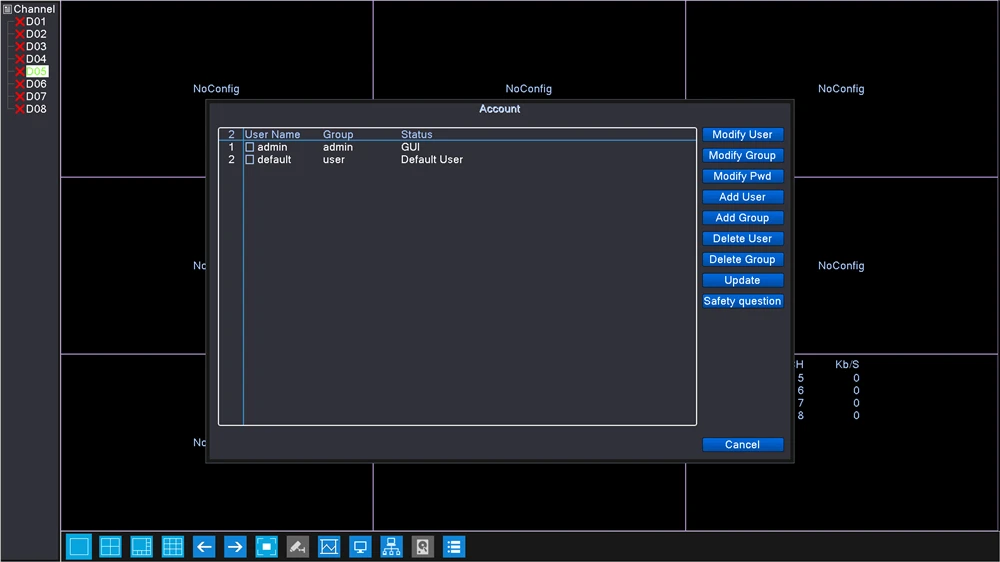Go to next page arrow

[x=235, y=547]
